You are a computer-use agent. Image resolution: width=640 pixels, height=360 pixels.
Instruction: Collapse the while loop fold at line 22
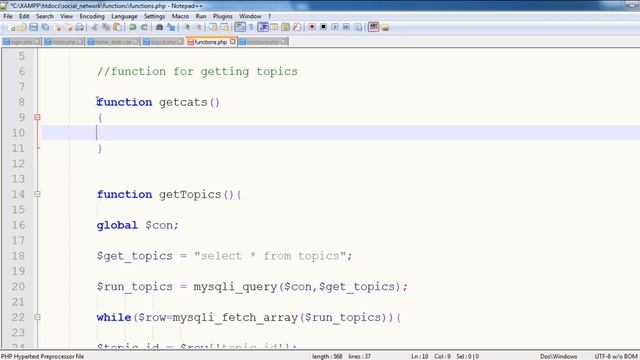[37, 317]
